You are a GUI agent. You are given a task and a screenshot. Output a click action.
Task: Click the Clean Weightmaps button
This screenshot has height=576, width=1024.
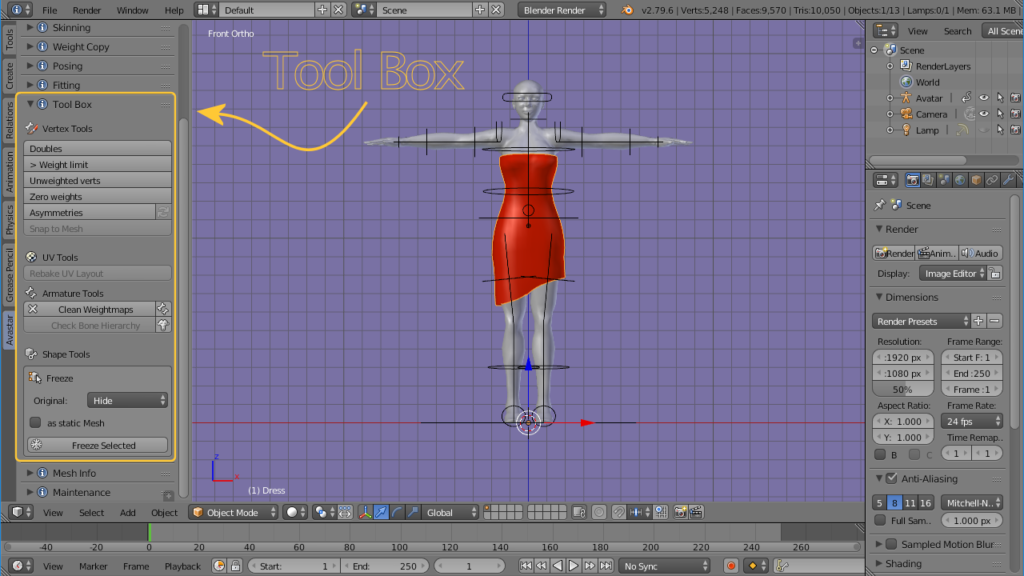coord(96,309)
